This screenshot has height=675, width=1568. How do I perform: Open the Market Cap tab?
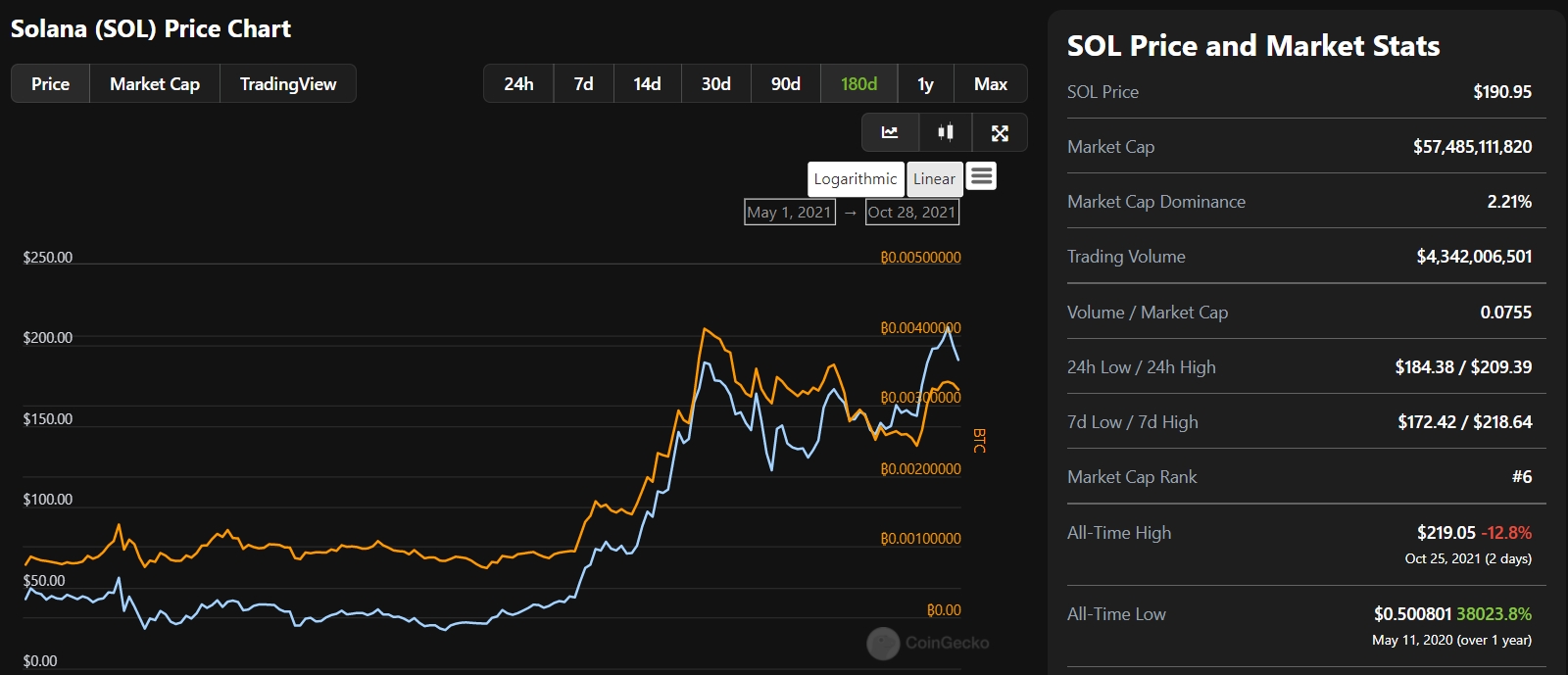pos(155,84)
